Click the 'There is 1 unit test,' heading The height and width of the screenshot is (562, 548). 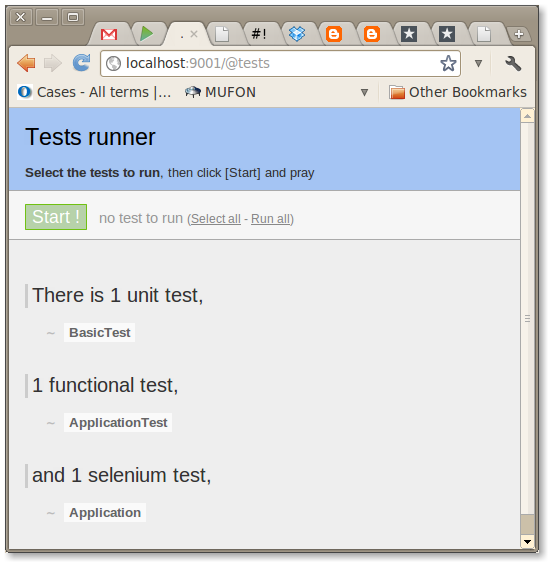[x=118, y=295]
